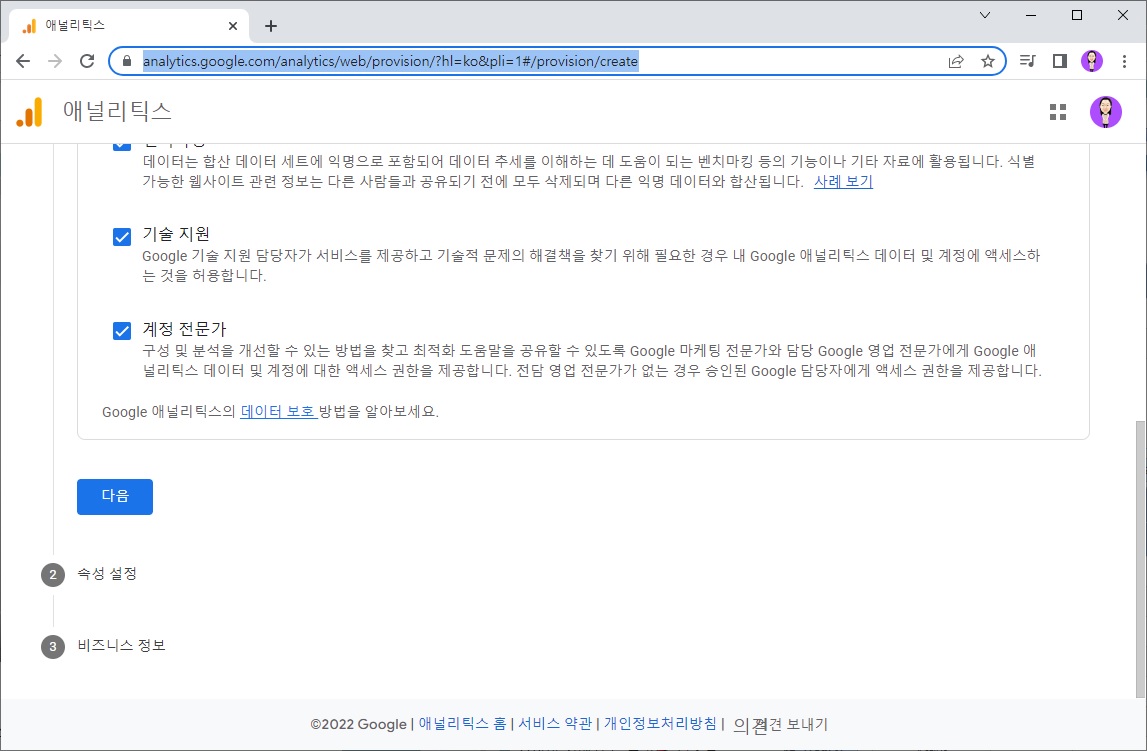Open the Google account avatar in Analytics header
The image size is (1147, 751).
1105,112
